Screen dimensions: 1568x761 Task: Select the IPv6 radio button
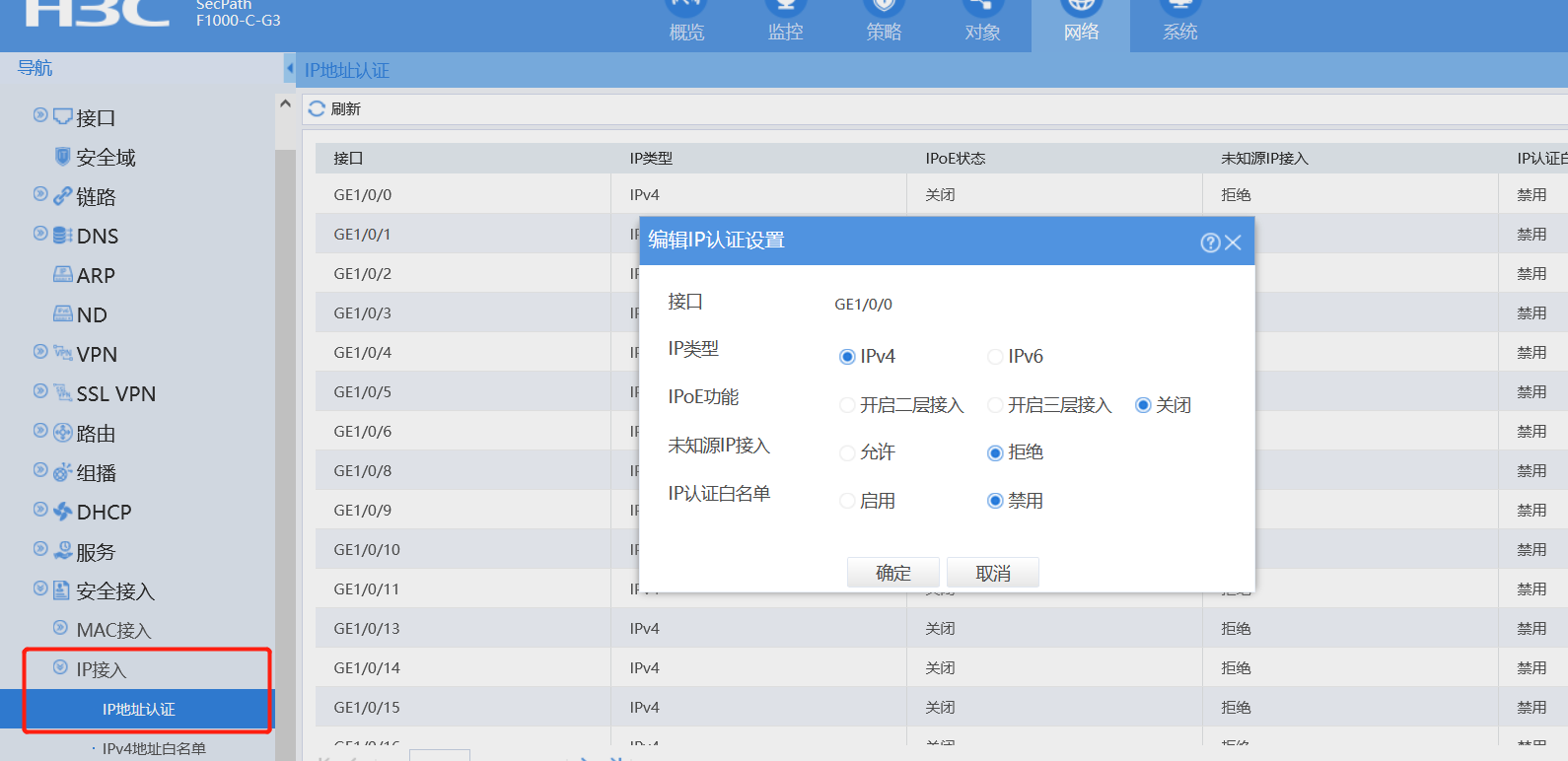(x=995, y=357)
